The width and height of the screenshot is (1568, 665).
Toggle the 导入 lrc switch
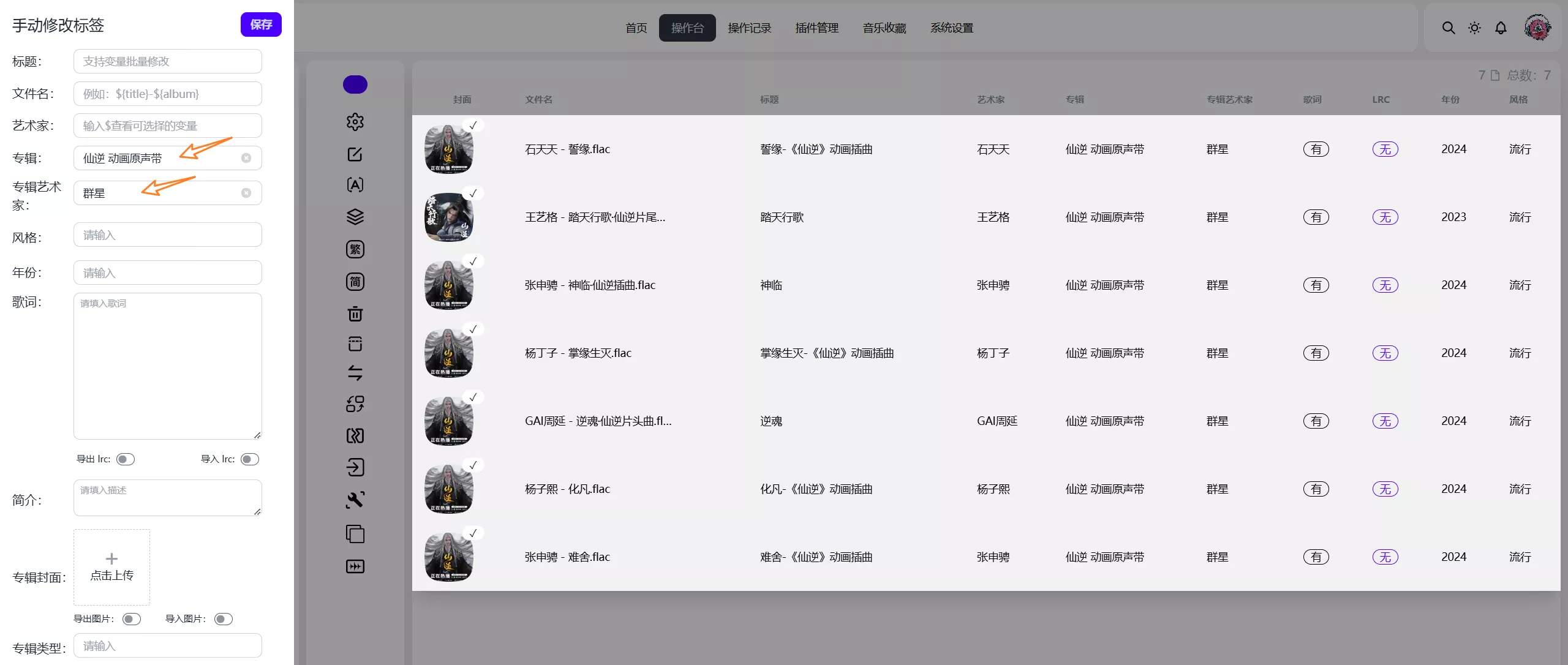(x=250, y=459)
